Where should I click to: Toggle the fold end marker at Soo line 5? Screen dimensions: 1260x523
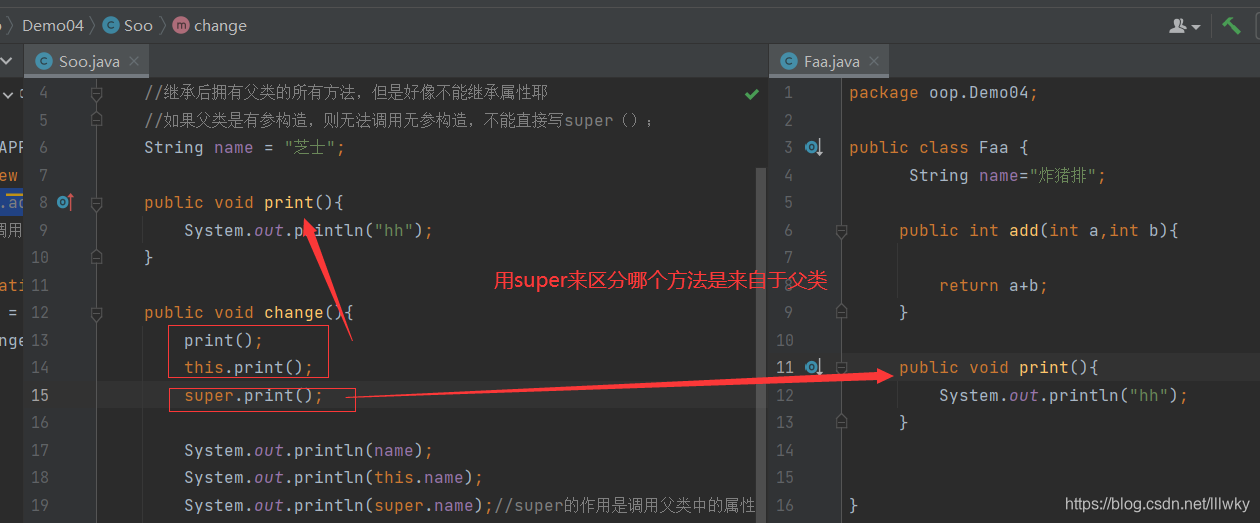point(96,120)
